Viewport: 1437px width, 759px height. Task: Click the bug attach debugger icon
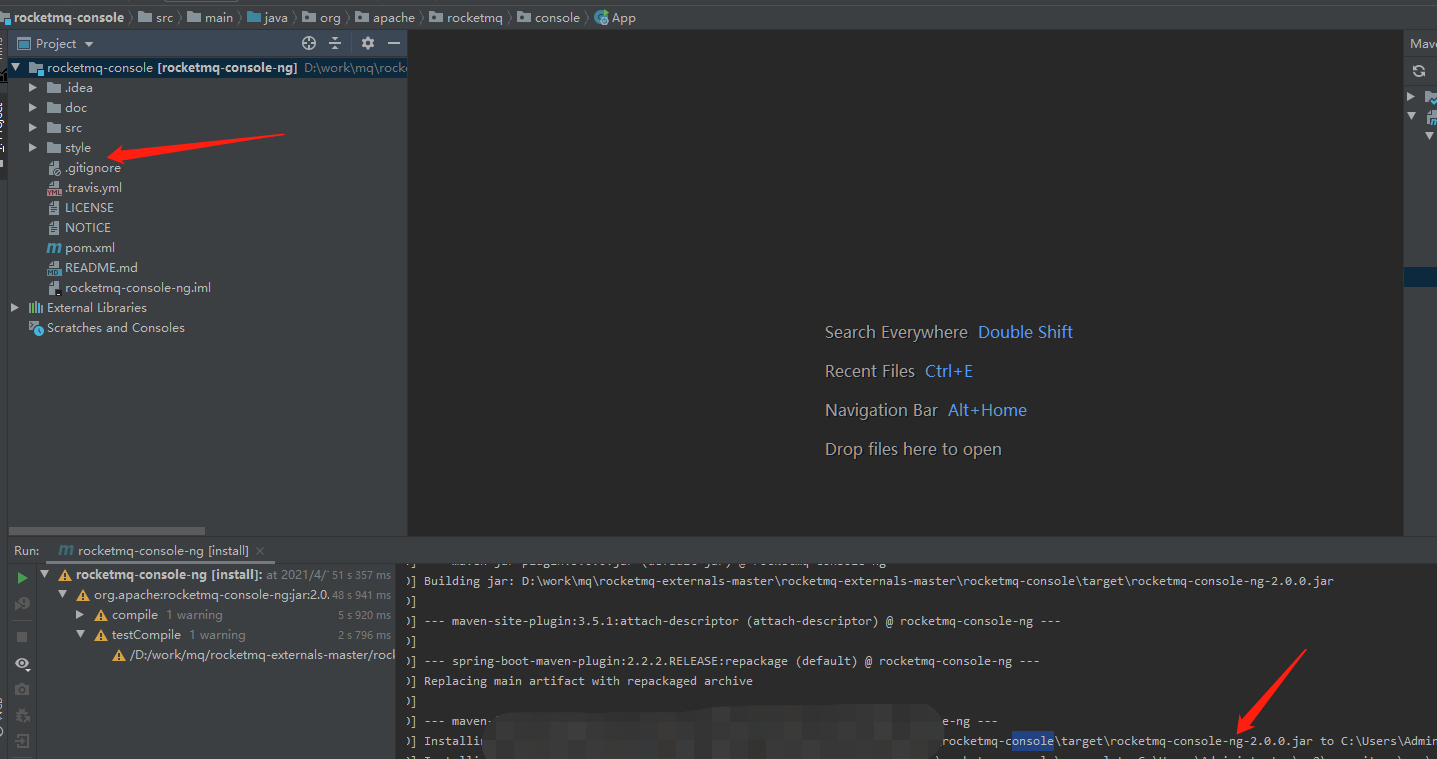pos(22,715)
